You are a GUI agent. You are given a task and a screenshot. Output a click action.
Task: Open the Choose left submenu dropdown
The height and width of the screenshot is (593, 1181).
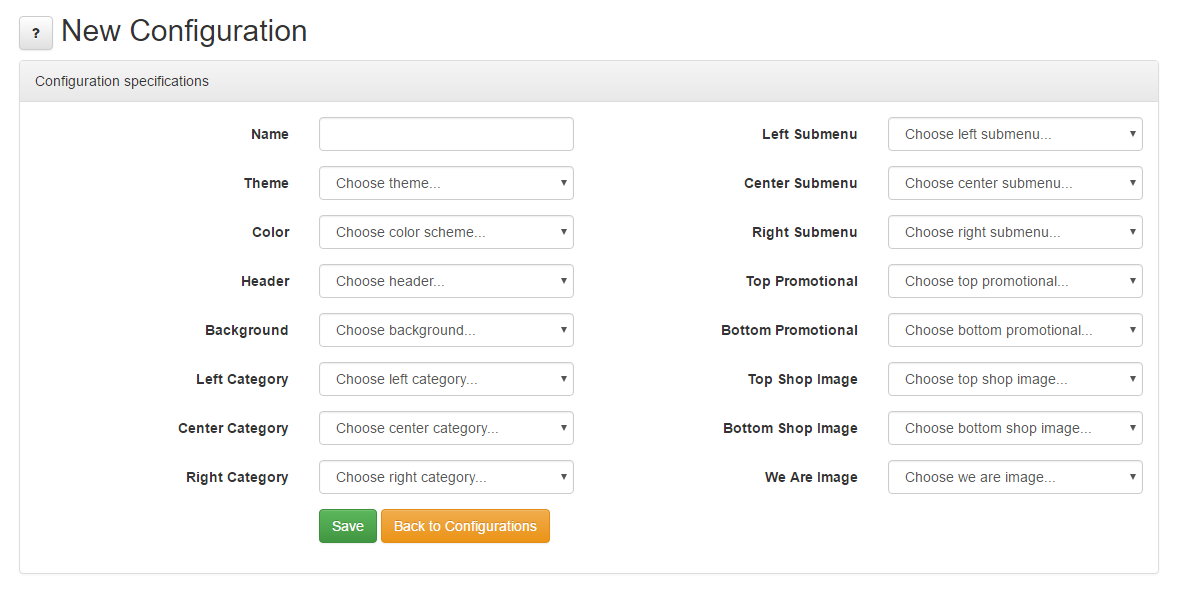[1015, 134]
